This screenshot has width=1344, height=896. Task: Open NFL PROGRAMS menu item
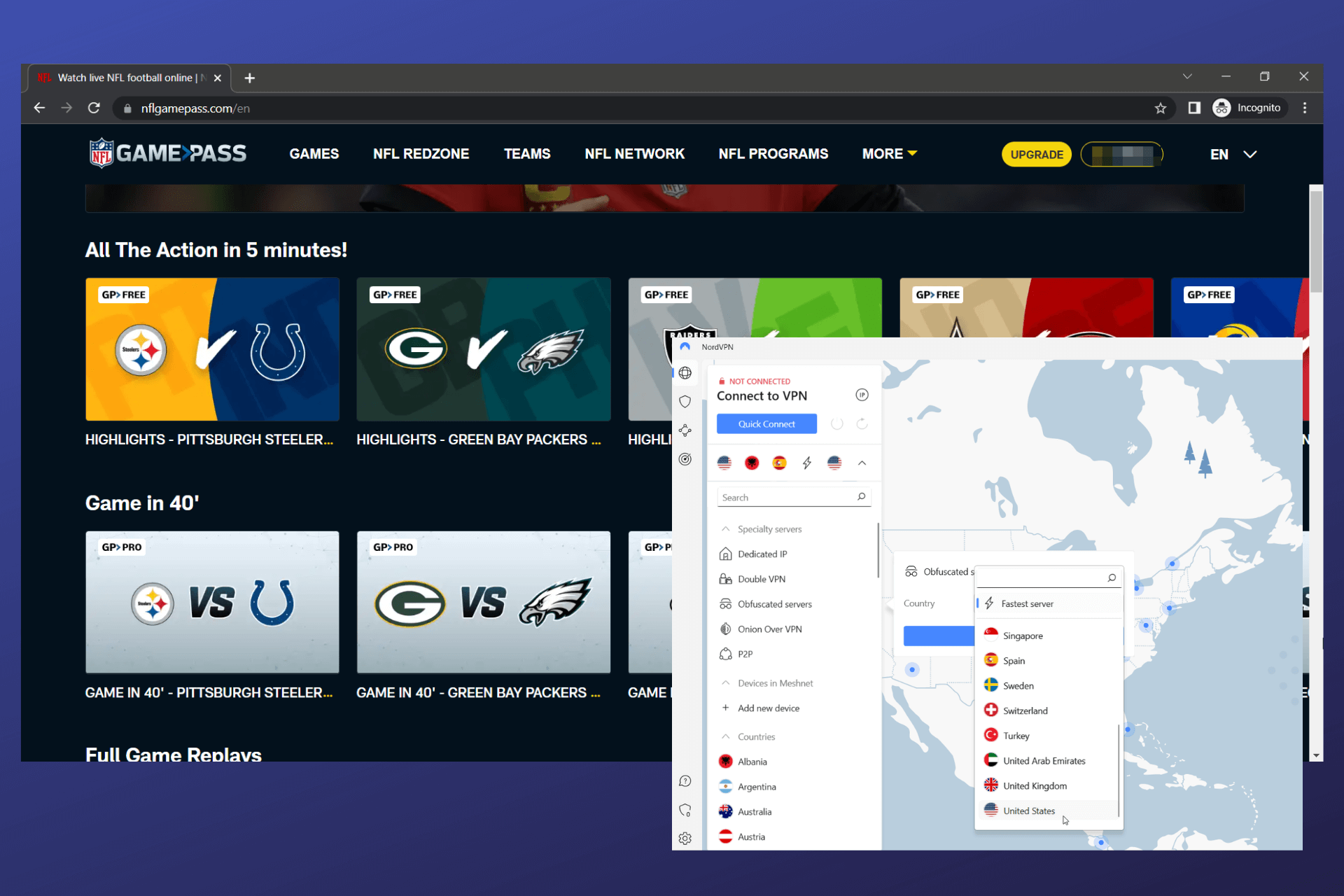[774, 154]
